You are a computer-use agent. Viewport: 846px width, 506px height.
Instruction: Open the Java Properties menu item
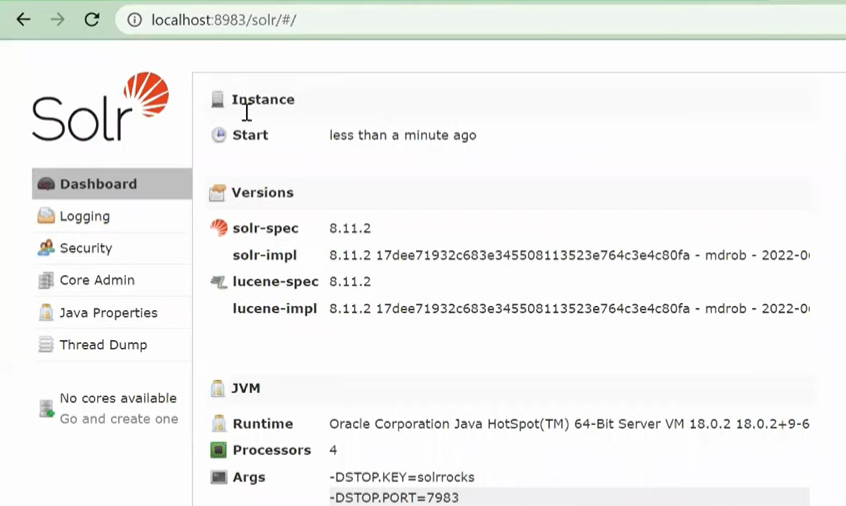[x=112, y=312]
